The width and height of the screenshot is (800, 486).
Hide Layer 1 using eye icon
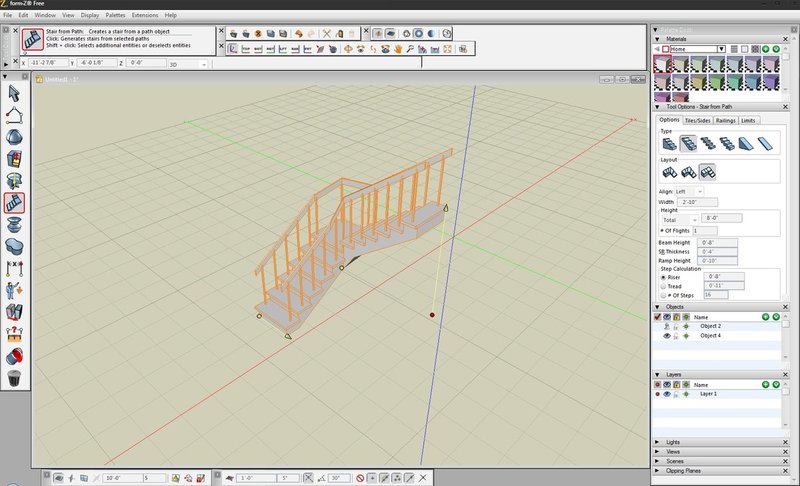coord(667,394)
